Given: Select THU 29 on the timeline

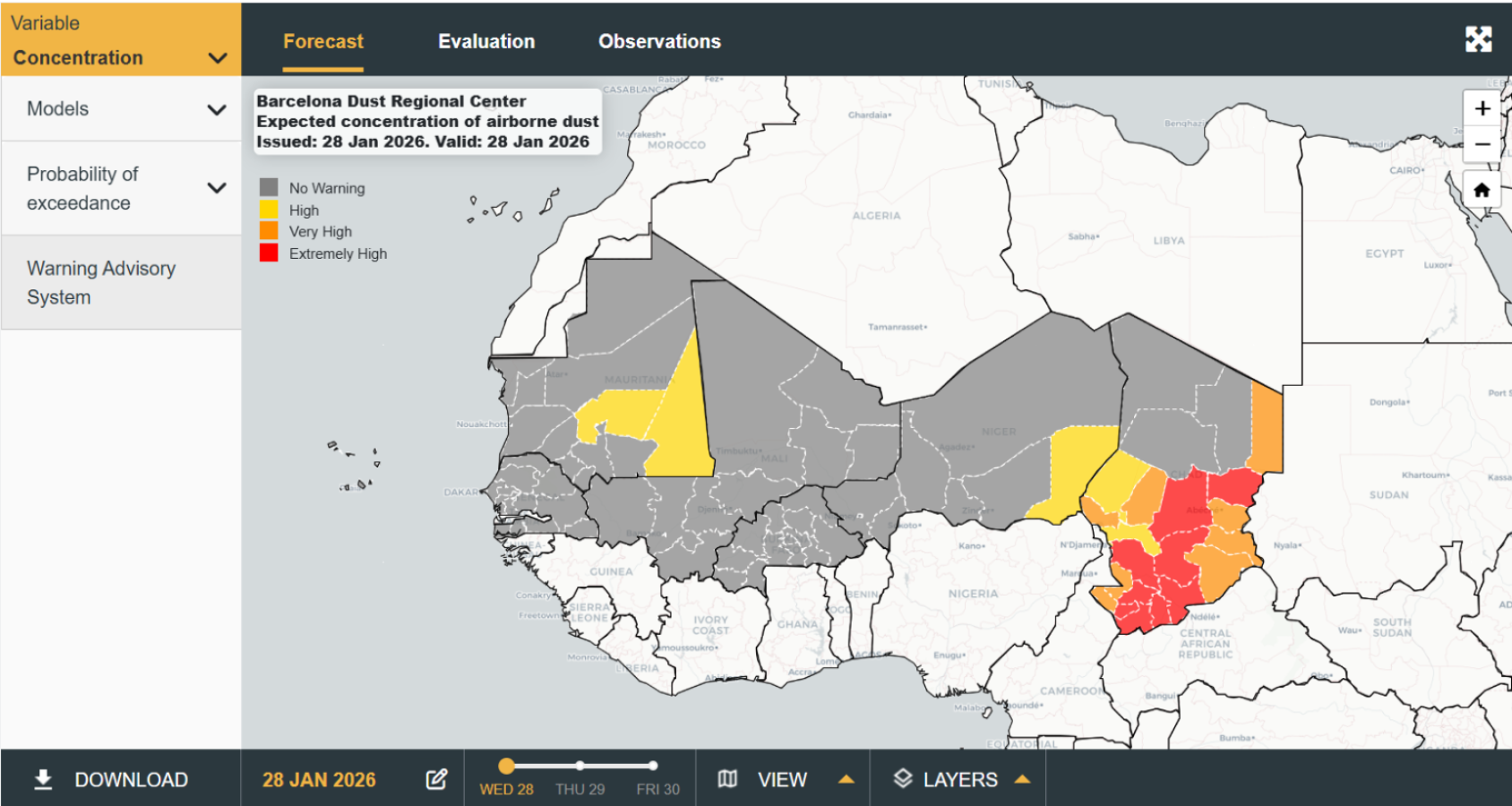Looking at the screenshot, I should pos(580,766).
